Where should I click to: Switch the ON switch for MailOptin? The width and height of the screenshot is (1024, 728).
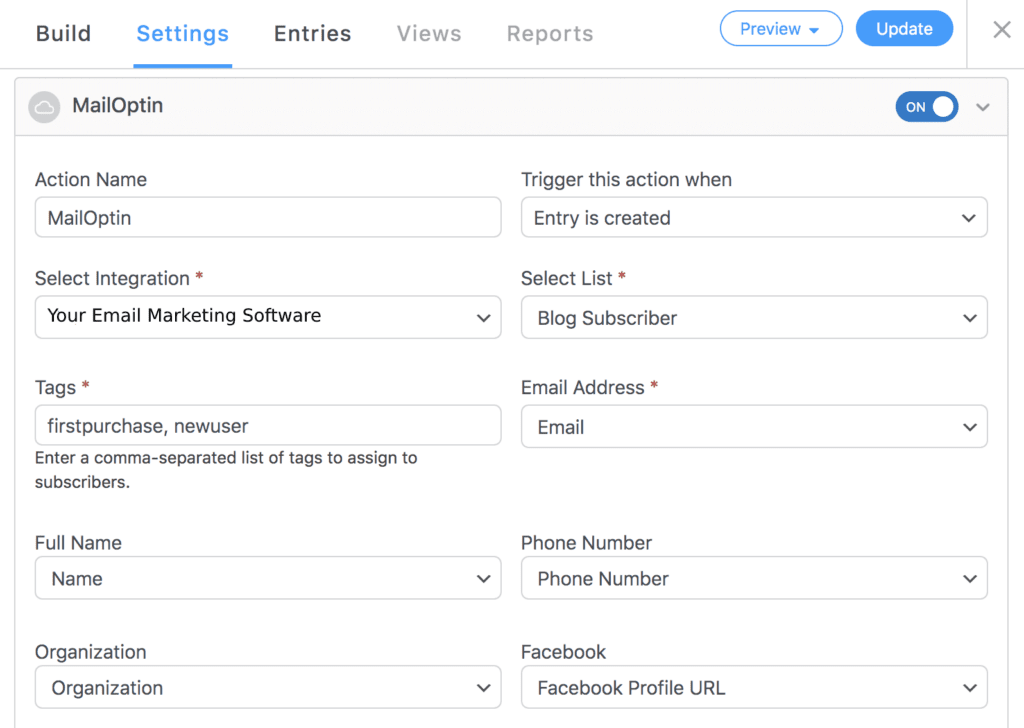(x=926, y=107)
